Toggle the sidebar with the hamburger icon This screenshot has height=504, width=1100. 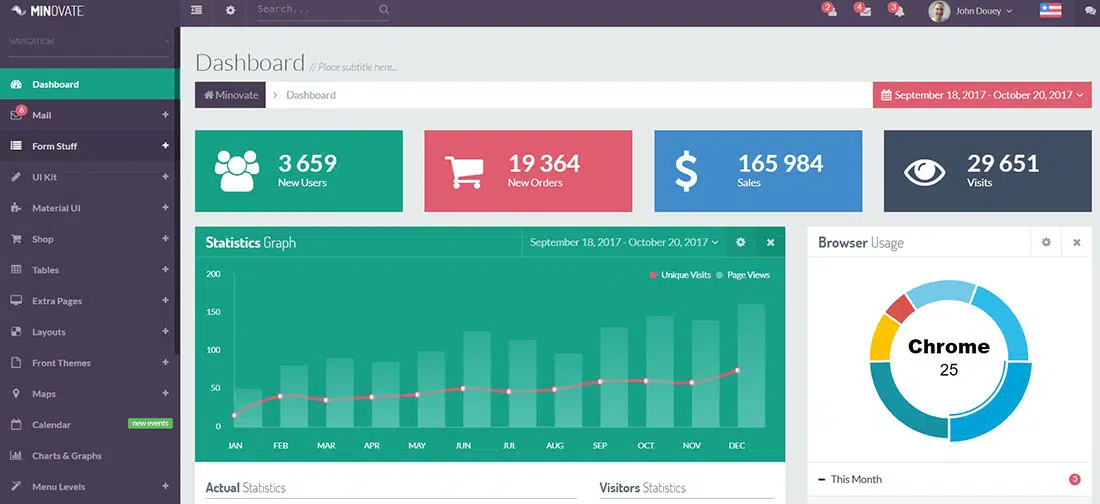coord(196,11)
